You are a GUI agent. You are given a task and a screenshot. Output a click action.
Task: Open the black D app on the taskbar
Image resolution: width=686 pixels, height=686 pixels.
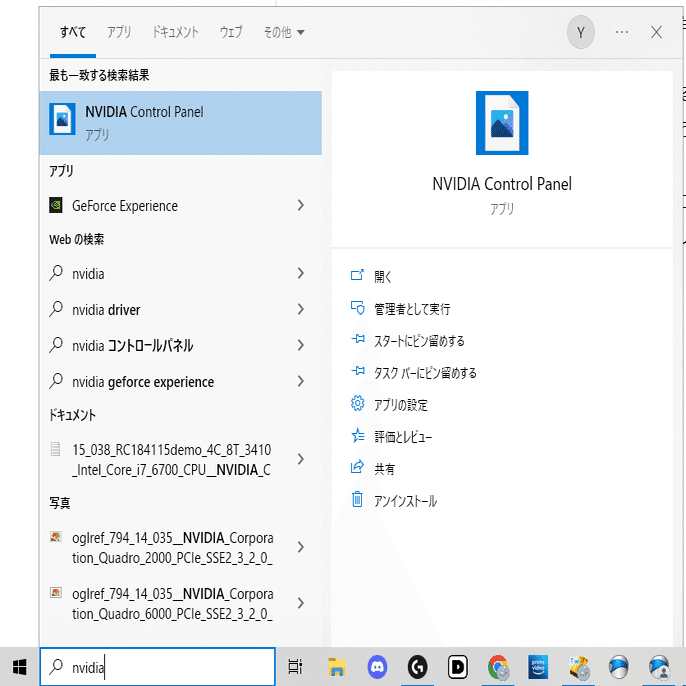coord(458,667)
